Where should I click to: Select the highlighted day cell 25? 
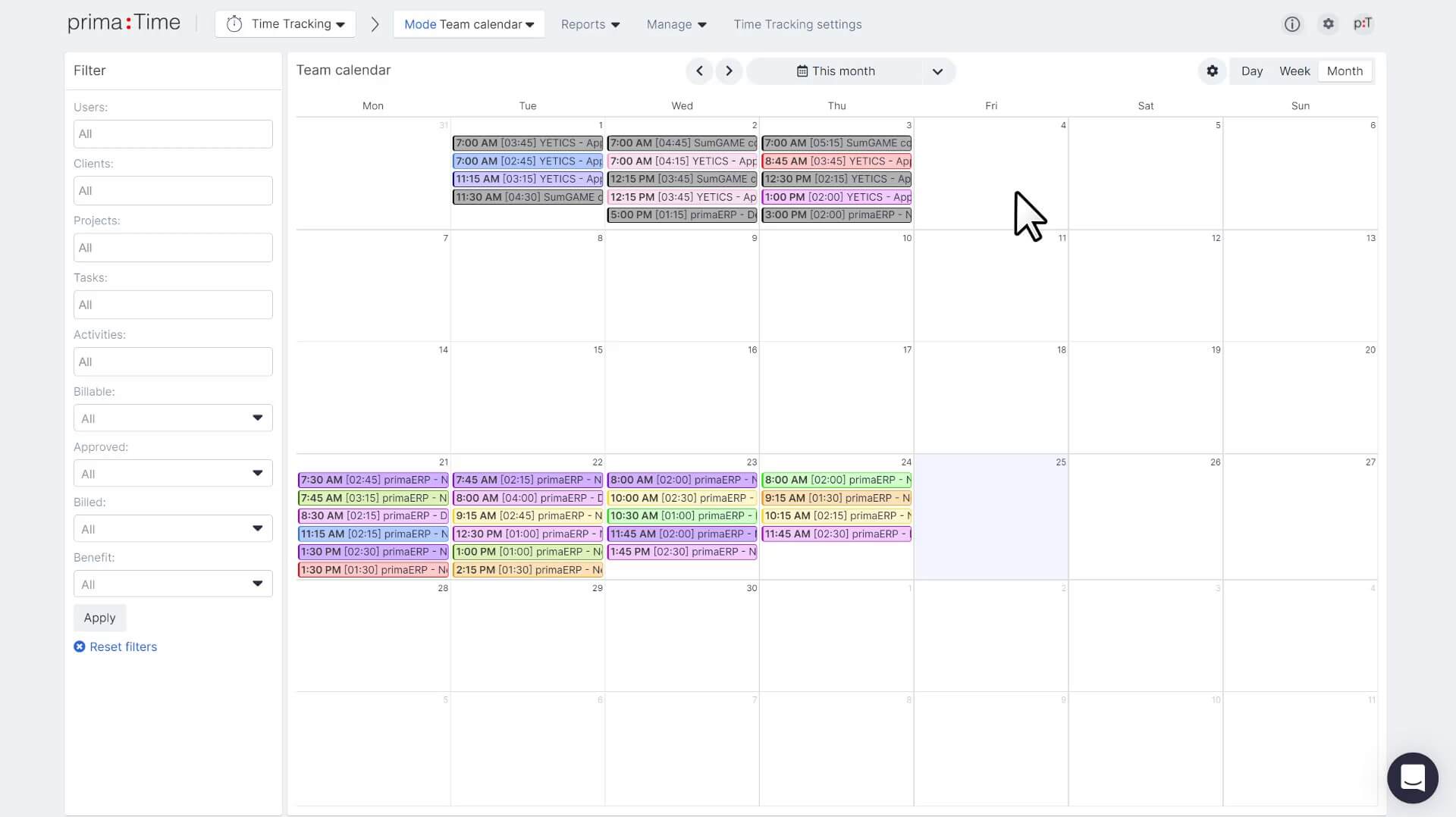[991, 517]
